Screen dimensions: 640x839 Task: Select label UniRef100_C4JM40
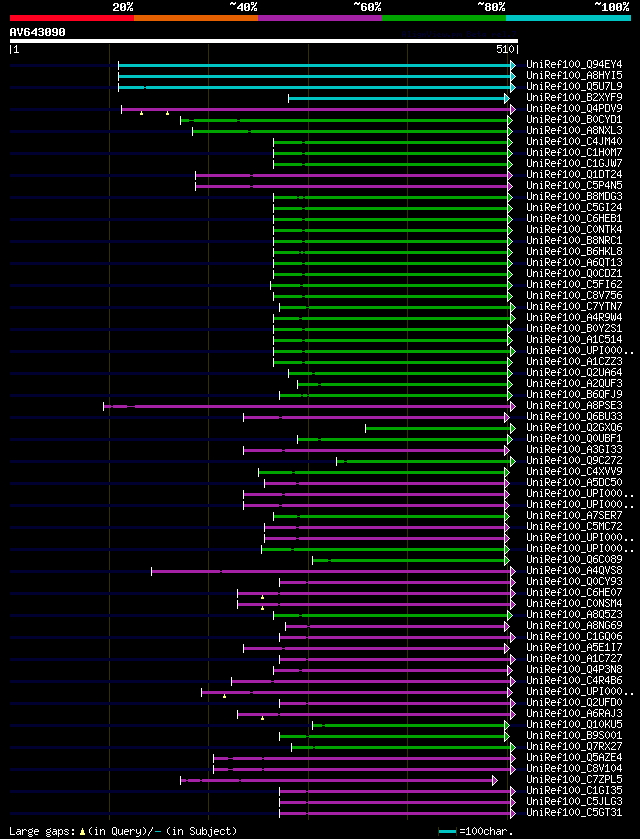click(574, 142)
